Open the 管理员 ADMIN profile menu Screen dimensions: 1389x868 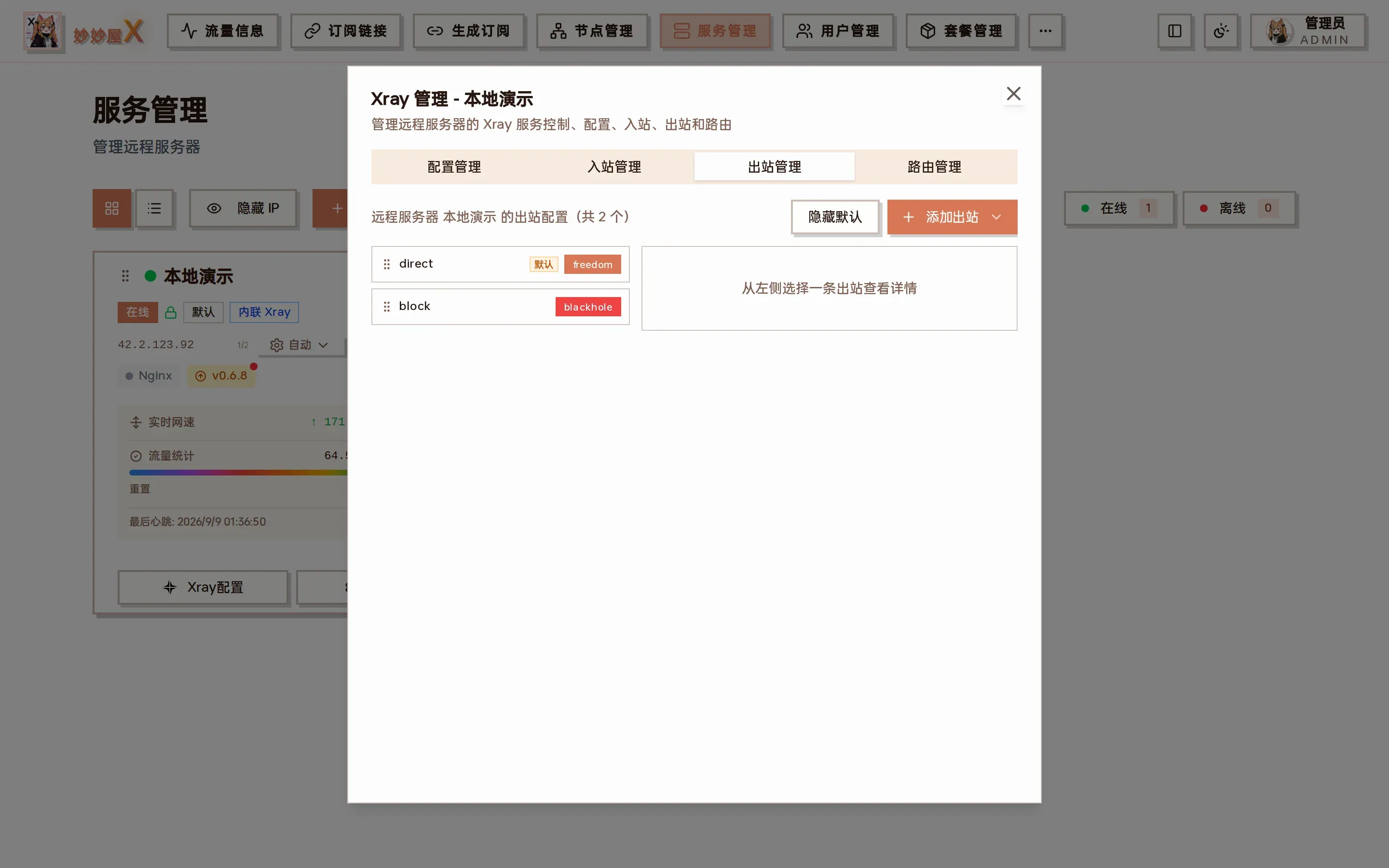1307,31
